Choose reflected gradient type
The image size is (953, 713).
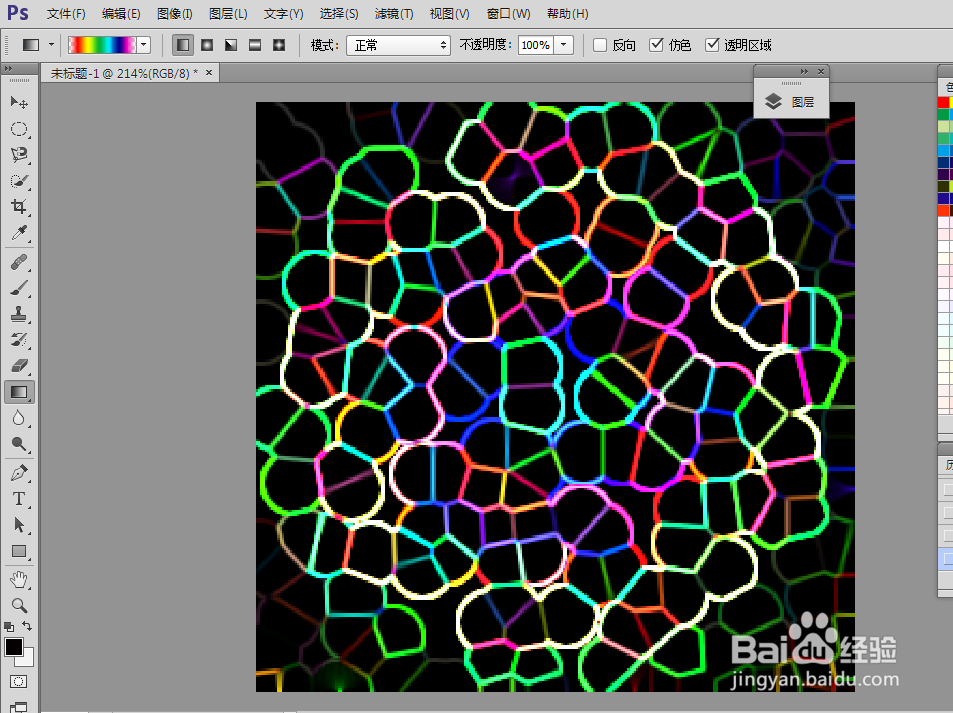click(x=255, y=45)
